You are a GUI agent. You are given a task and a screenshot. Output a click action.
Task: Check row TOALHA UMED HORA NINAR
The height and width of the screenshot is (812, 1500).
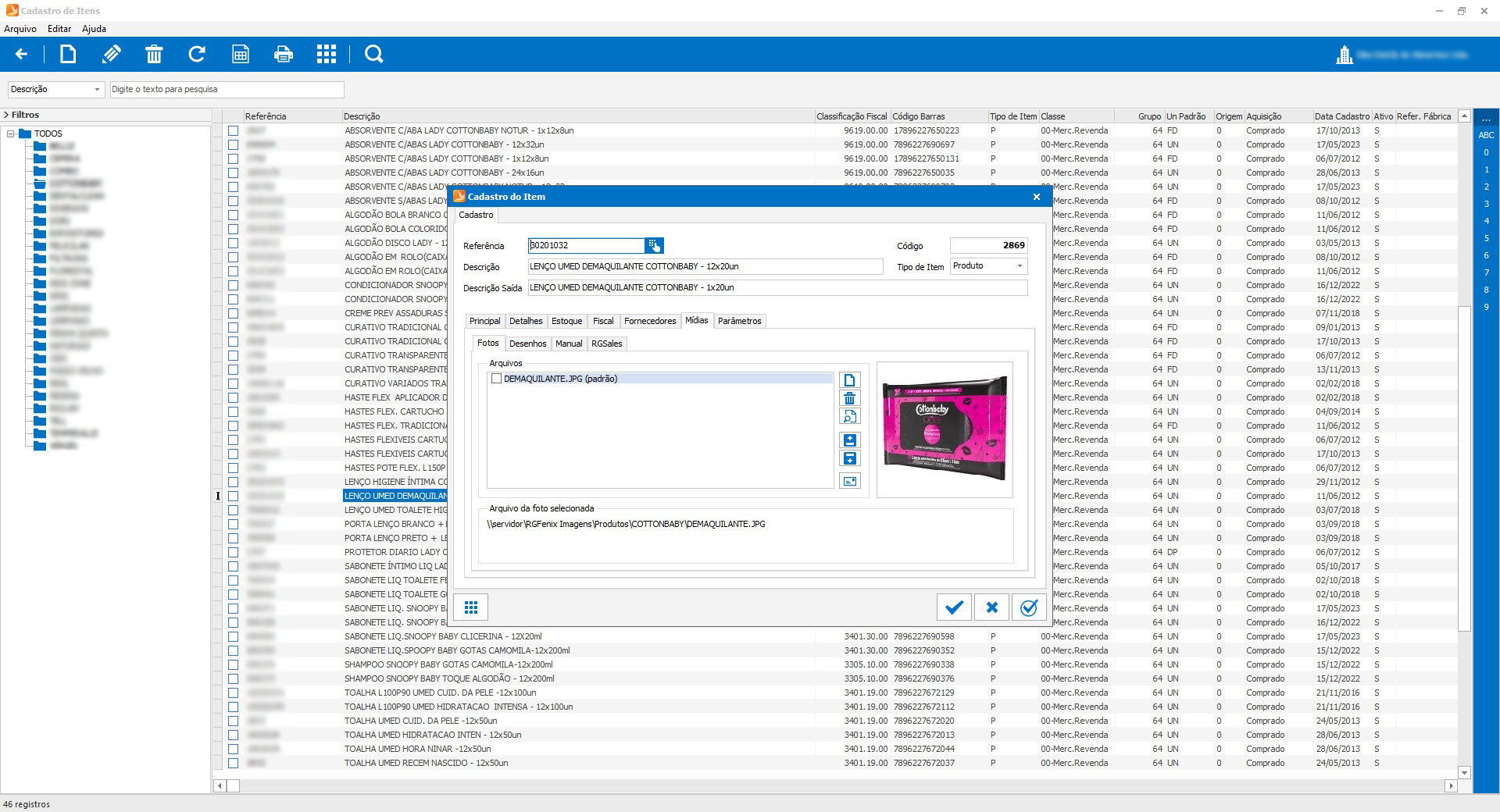[233, 749]
